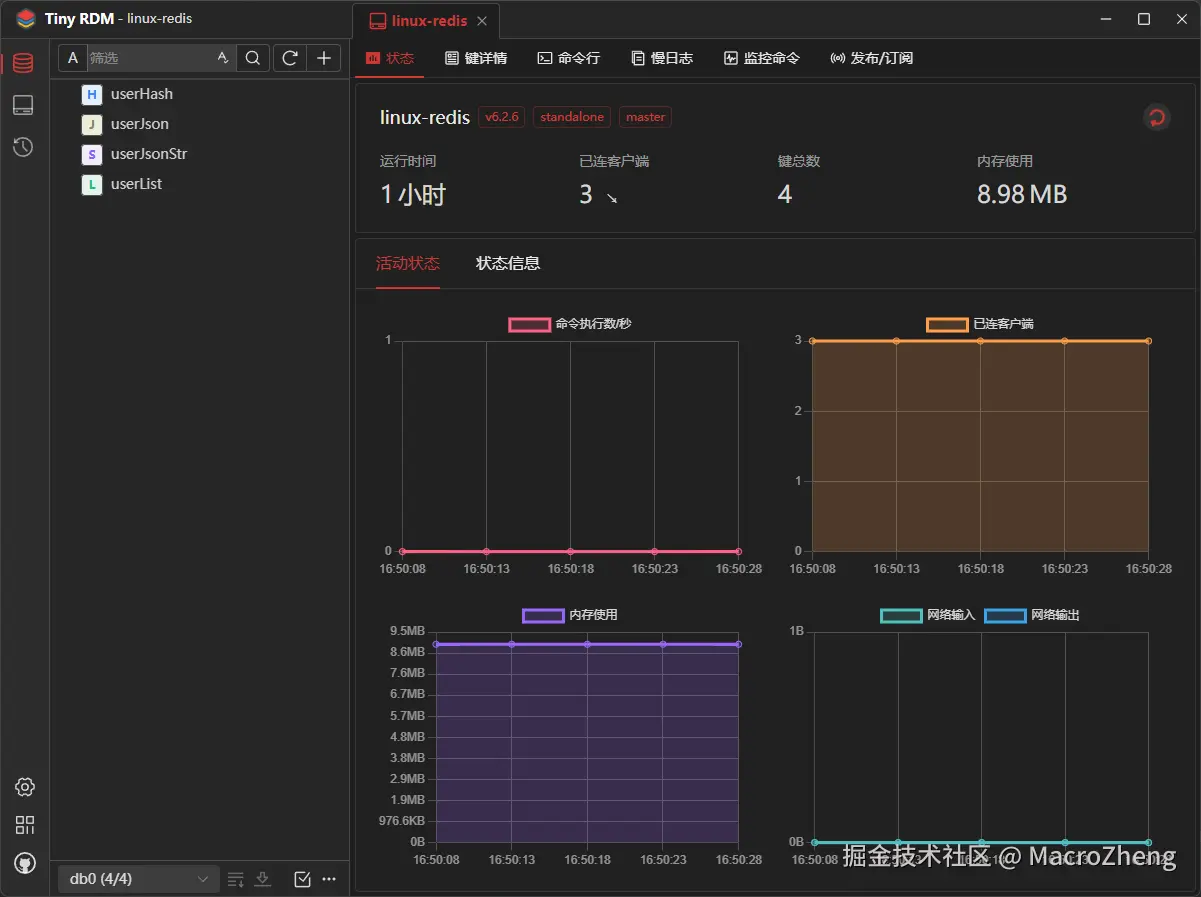This screenshot has height=897, width=1201.
Task: Close the linux-redis tab
Action: pos(482,21)
